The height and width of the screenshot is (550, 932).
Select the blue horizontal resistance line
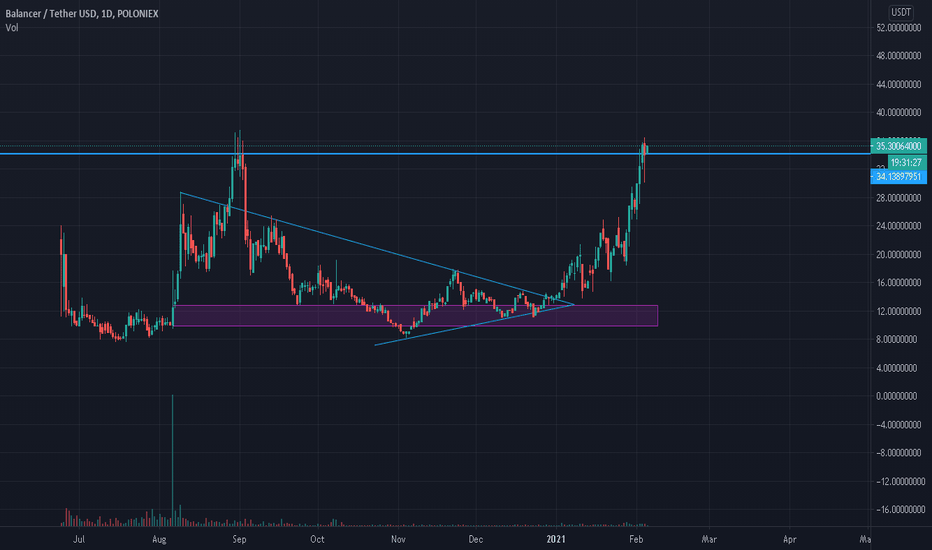point(435,153)
